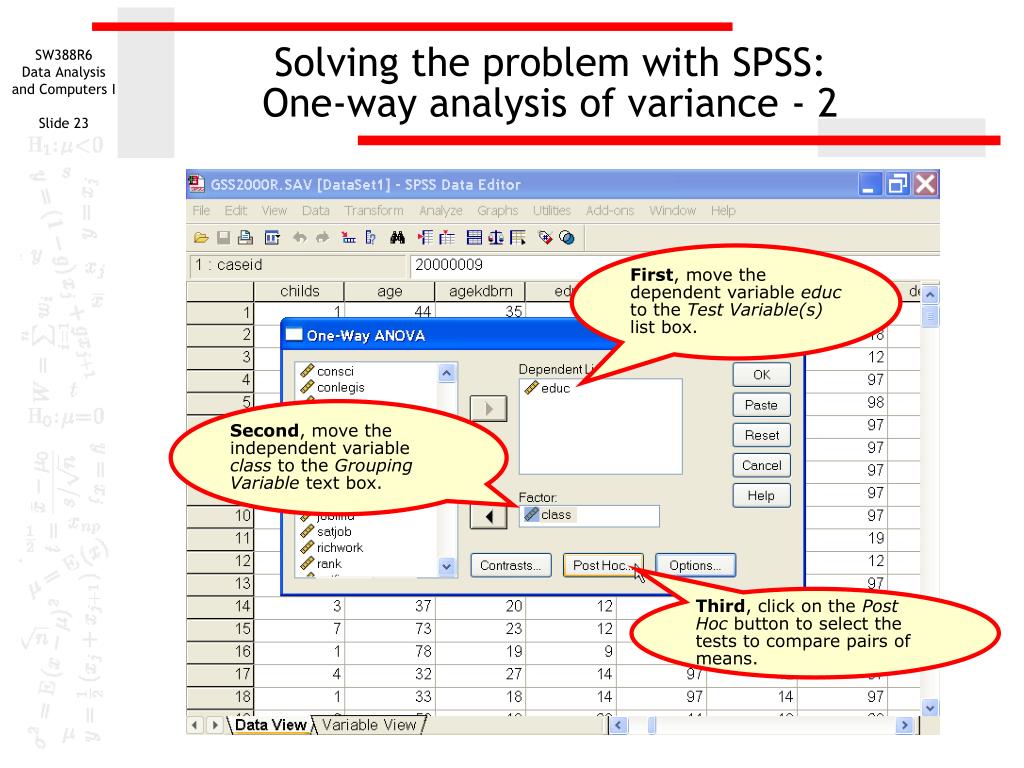Open the Contrasts... options

511,566
